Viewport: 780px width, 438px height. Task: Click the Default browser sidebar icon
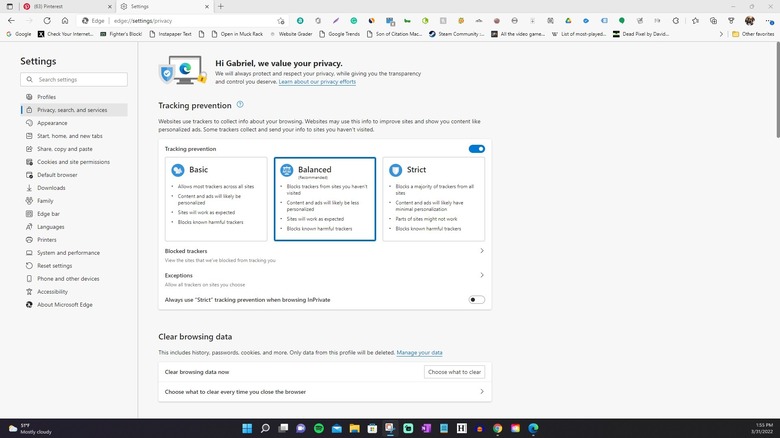(29, 175)
